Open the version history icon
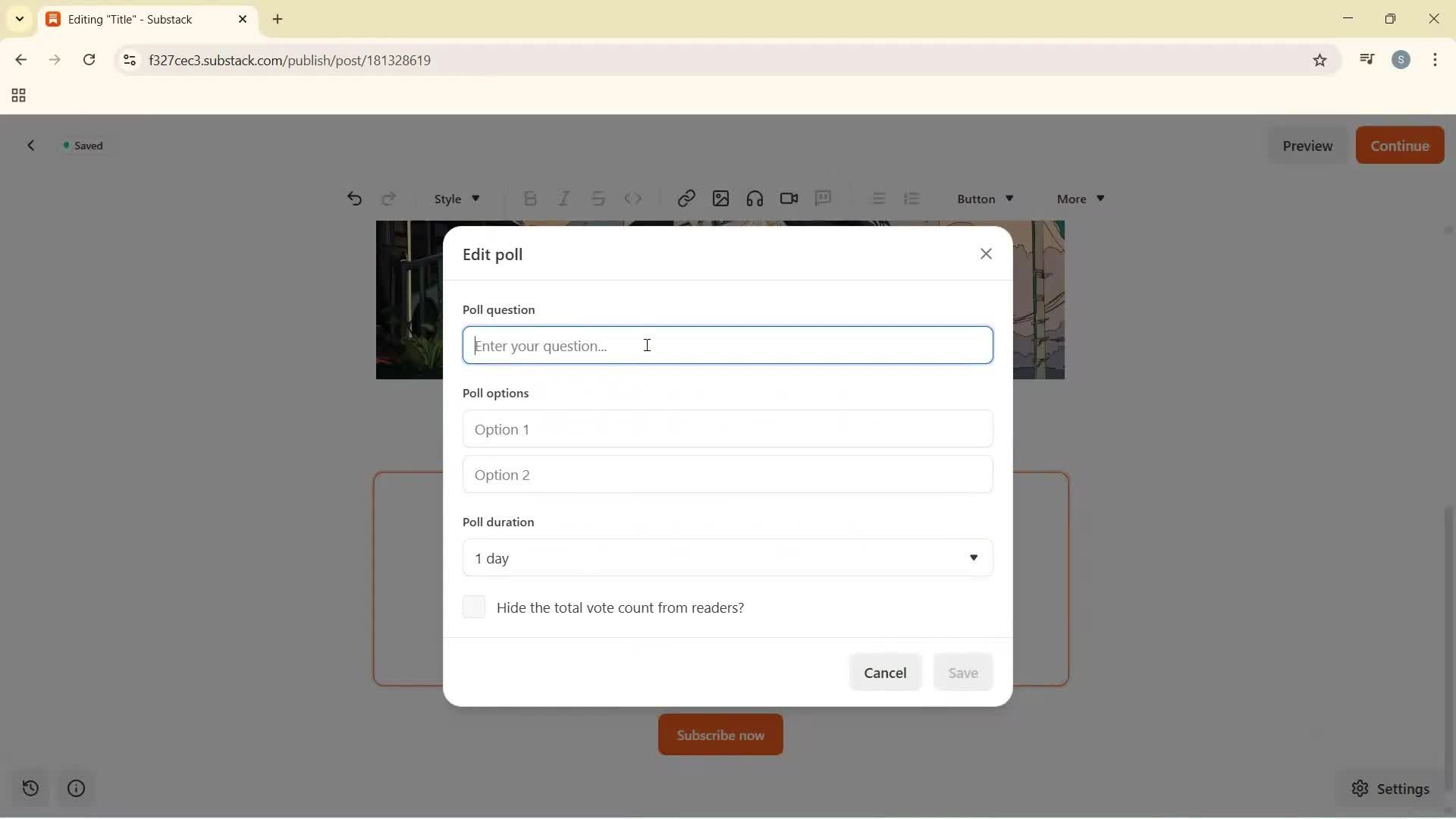Image resolution: width=1456 pixels, height=819 pixels. (x=30, y=789)
